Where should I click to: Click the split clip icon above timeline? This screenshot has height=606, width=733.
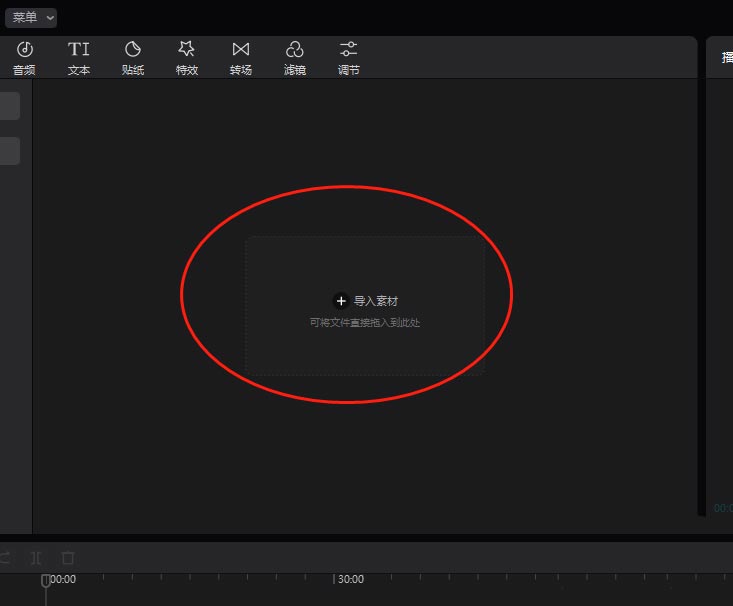[36, 557]
